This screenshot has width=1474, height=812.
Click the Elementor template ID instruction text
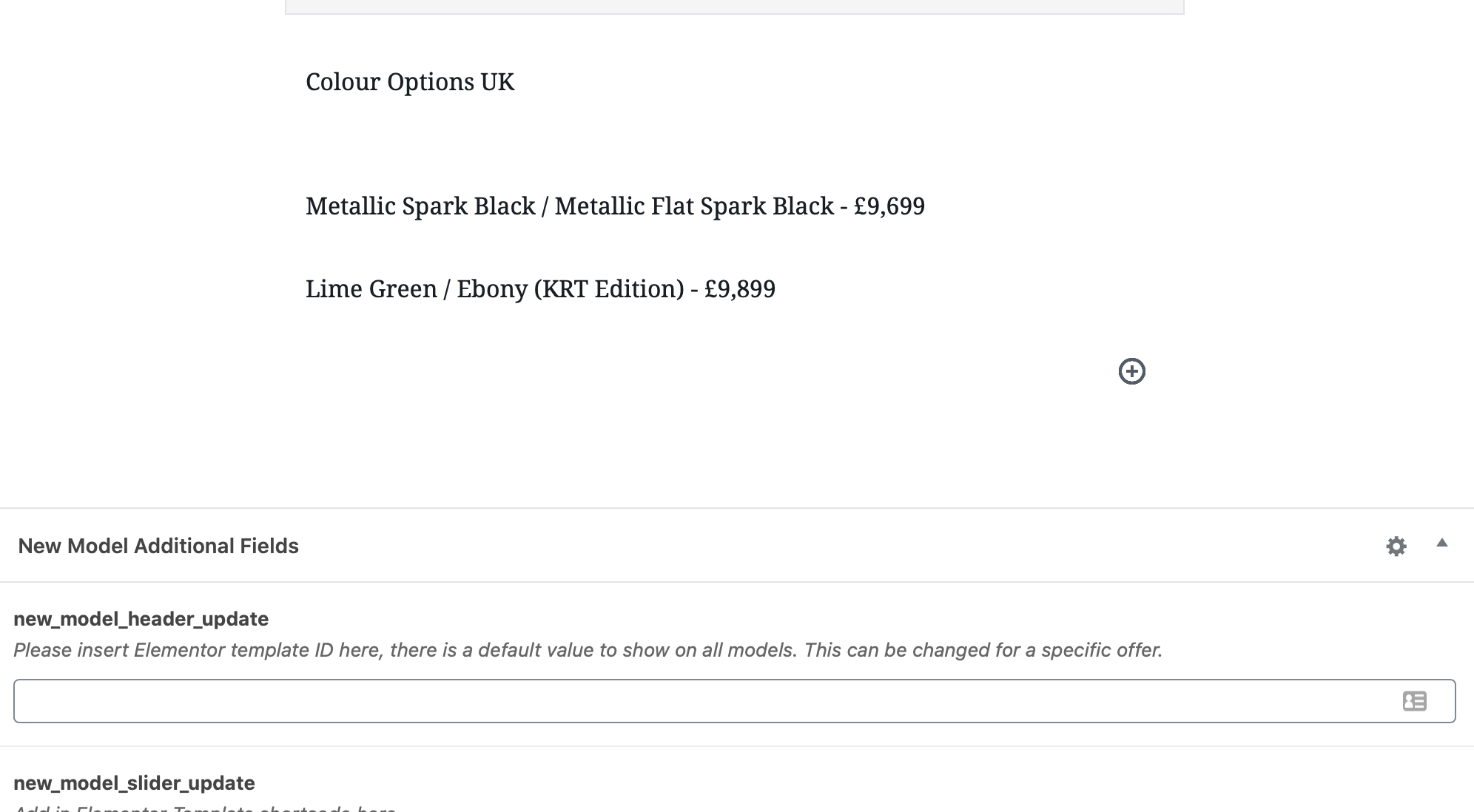(x=588, y=651)
